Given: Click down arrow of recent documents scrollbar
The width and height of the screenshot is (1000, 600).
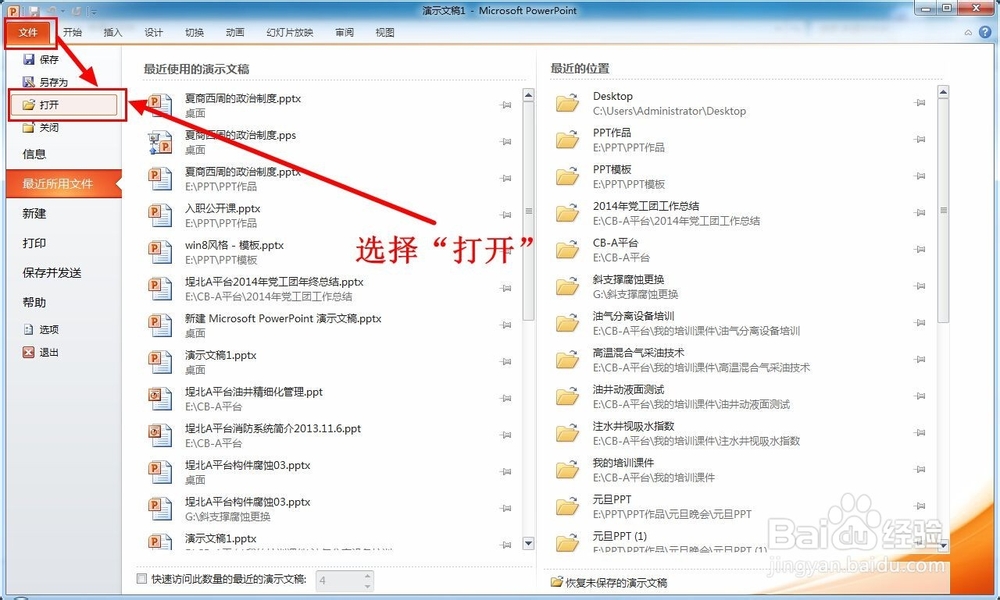Looking at the screenshot, I should (x=528, y=543).
